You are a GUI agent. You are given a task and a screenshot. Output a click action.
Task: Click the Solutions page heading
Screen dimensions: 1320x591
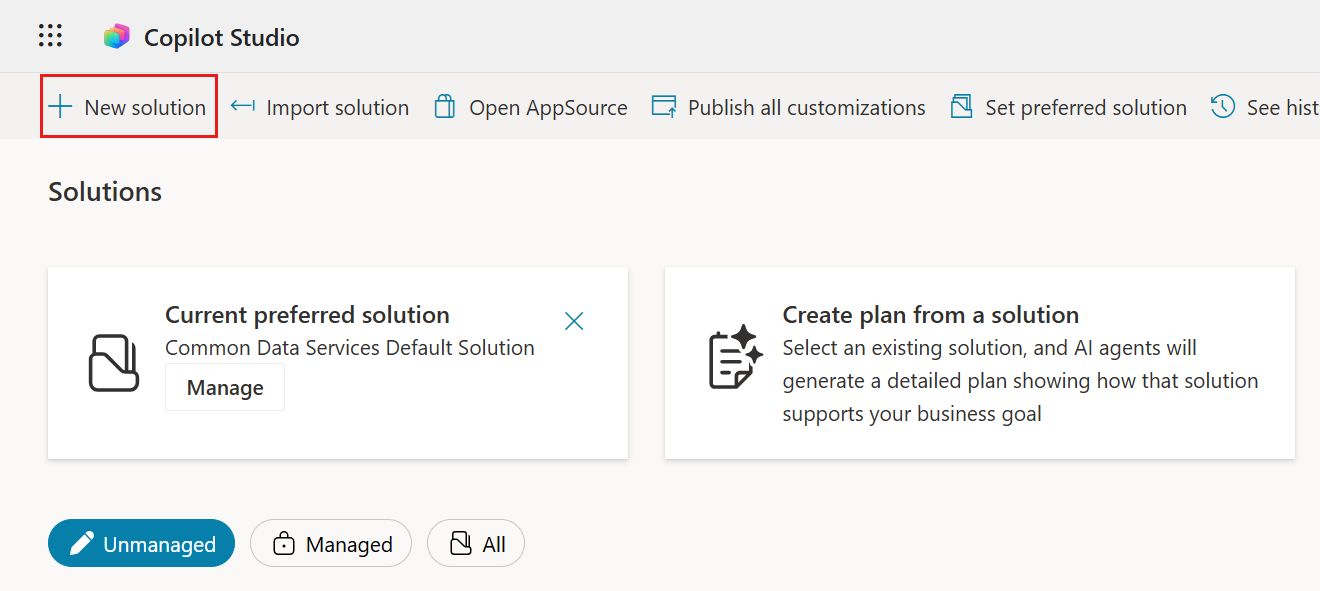105,192
